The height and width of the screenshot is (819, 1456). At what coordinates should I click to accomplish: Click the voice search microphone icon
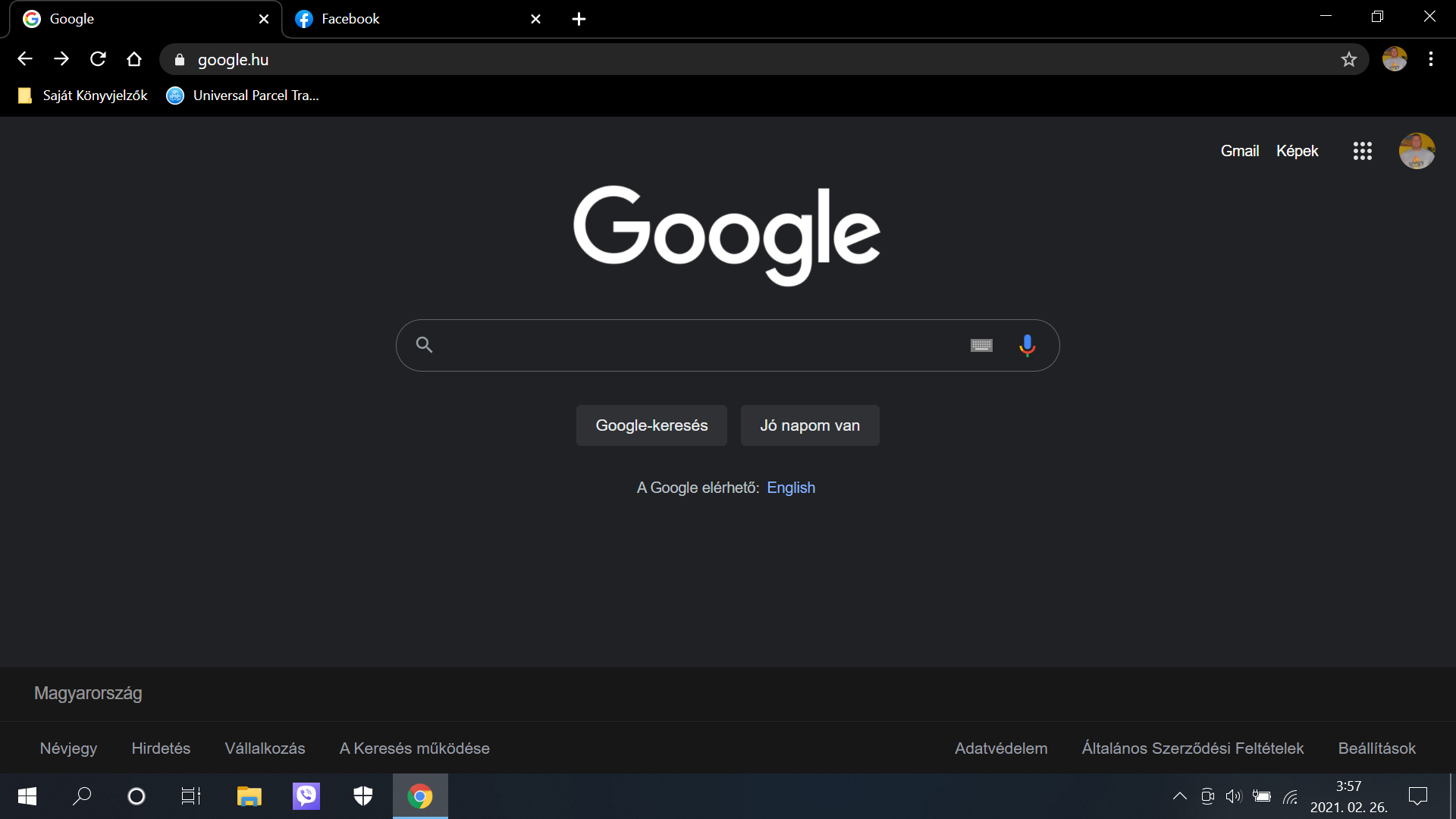point(1027,345)
